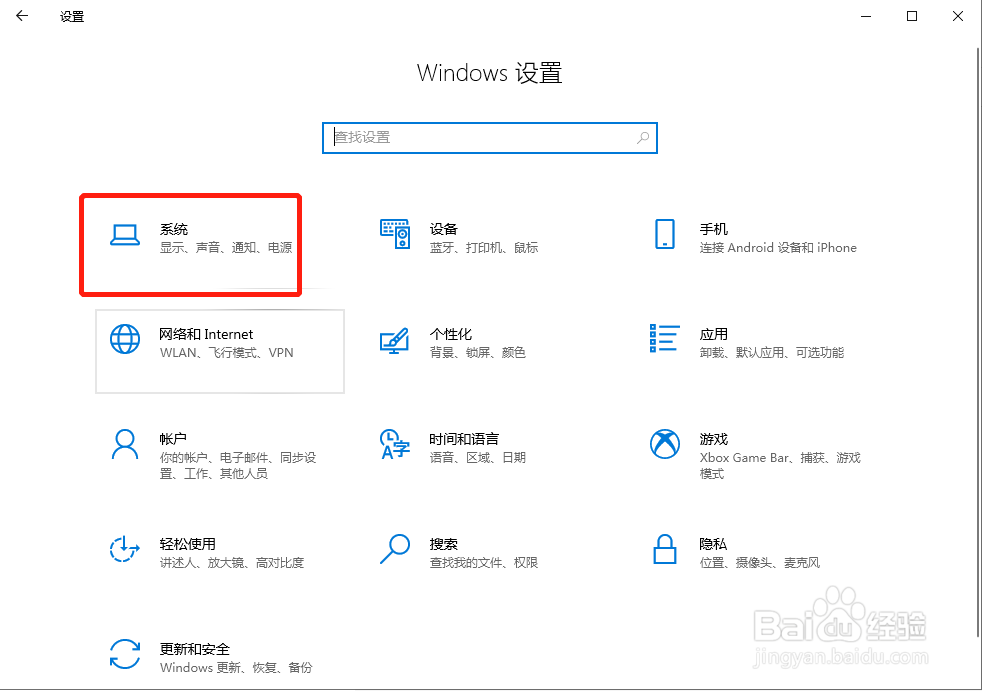The image size is (982, 691).
Task: Open the 隐私 settings title
Action: point(713,544)
